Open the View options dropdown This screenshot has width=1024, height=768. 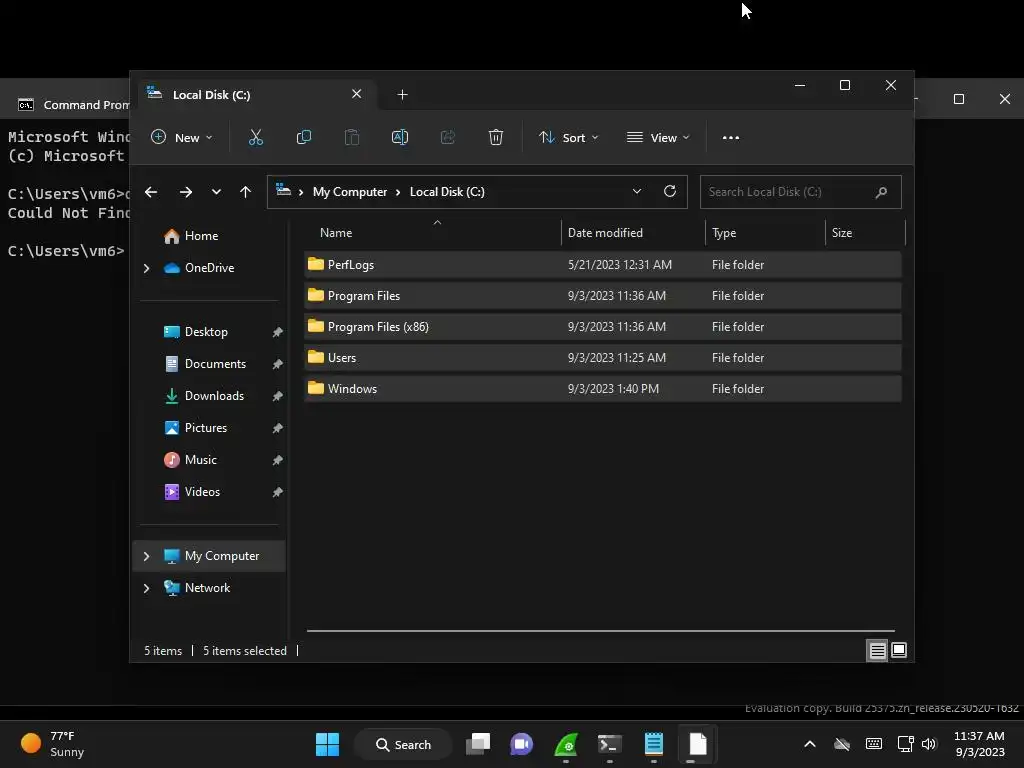(658, 138)
